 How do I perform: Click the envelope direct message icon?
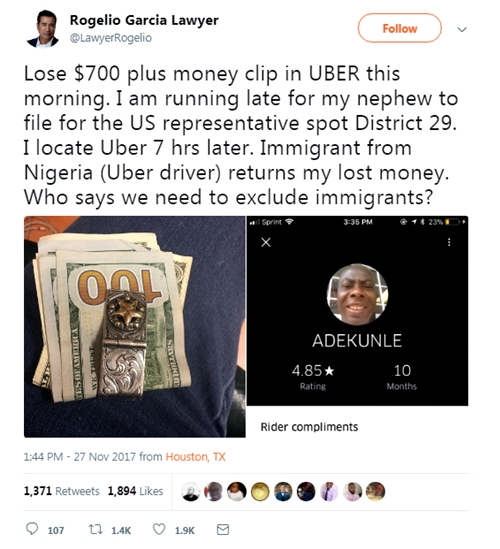pos(223,529)
